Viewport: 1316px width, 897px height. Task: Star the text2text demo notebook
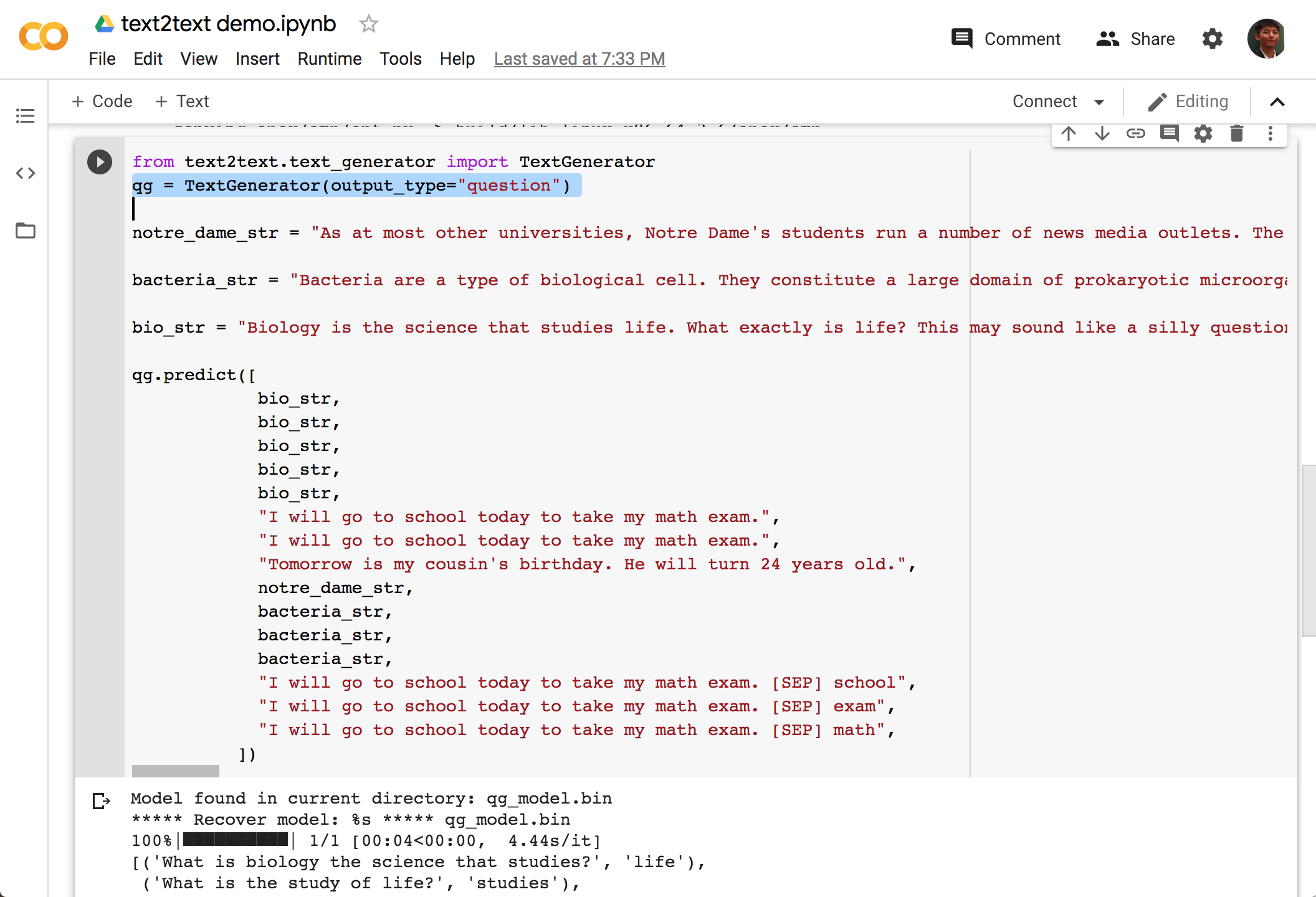pos(368,24)
